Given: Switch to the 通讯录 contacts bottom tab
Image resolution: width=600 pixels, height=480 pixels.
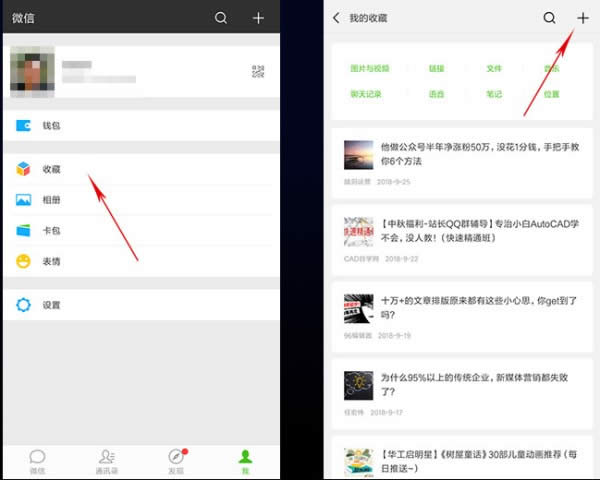Looking at the screenshot, I should point(107,461).
